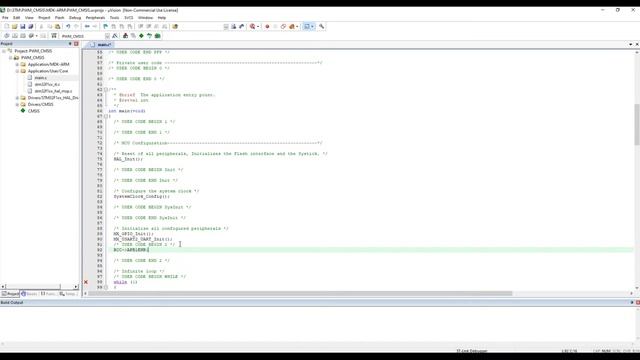Open the Help menu

(162, 18)
